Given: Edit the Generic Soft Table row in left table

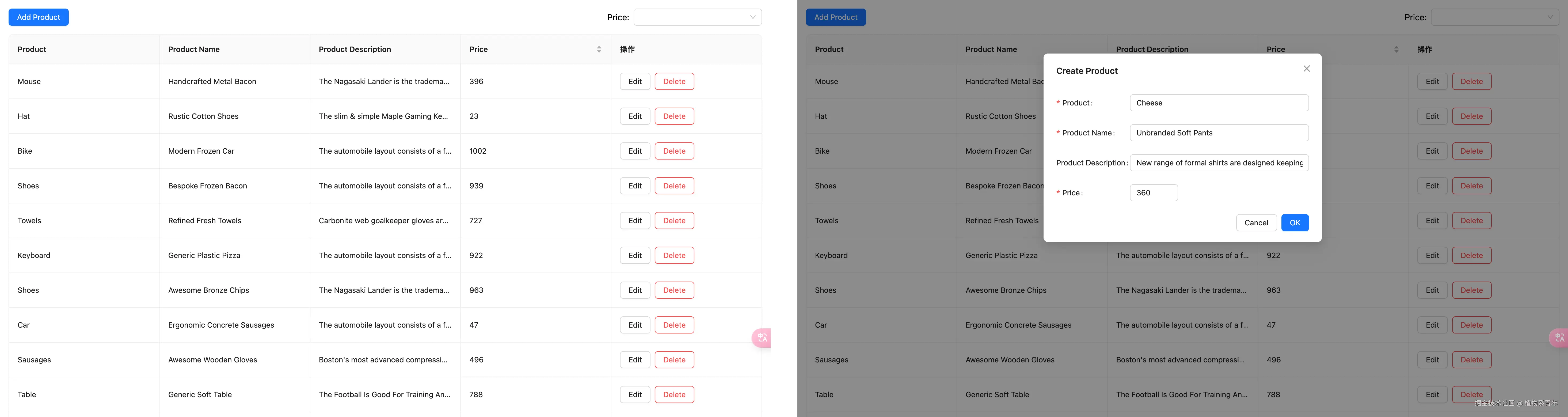Looking at the screenshot, I should [635, 395].
